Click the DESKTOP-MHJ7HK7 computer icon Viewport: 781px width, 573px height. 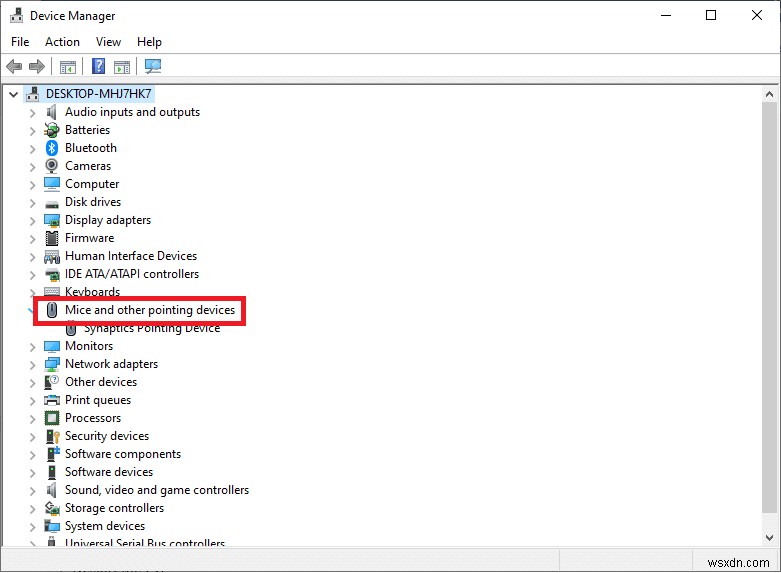[32, 94]
